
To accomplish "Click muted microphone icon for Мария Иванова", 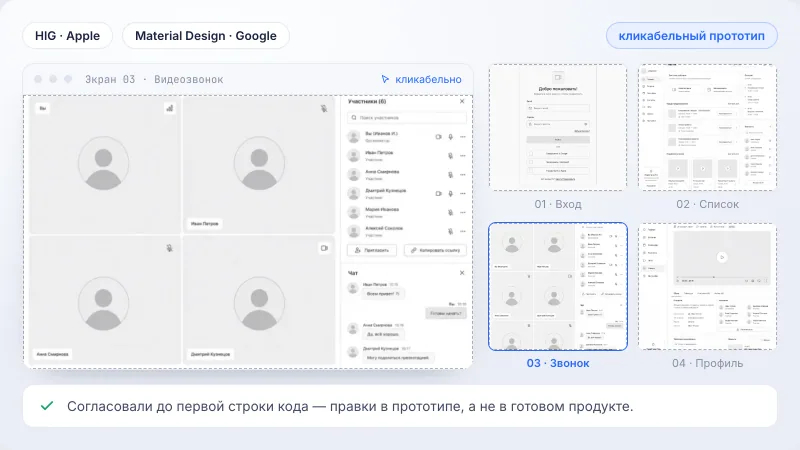I will [451, 212].
